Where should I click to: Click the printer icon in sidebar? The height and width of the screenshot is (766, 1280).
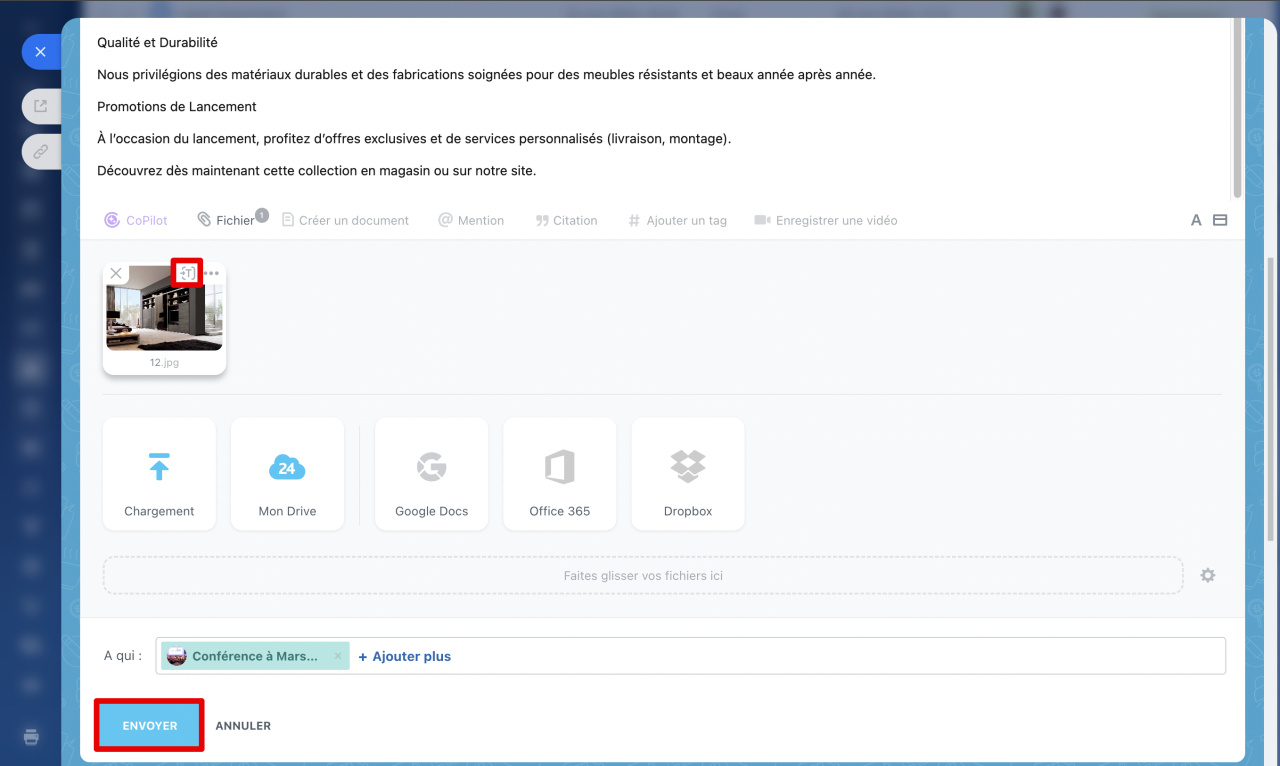[31, 737]
